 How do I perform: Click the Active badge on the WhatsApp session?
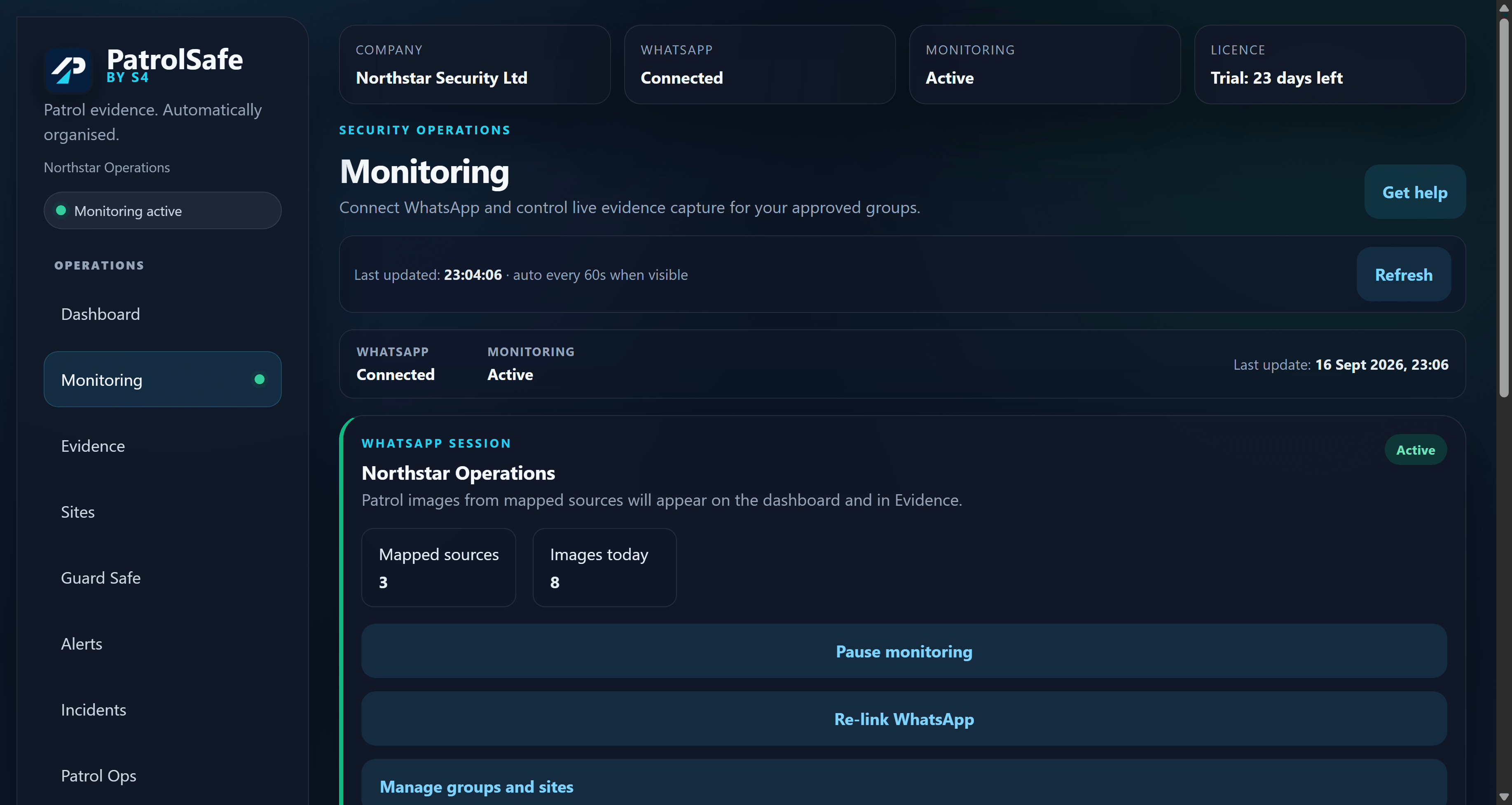point(1415,450)
